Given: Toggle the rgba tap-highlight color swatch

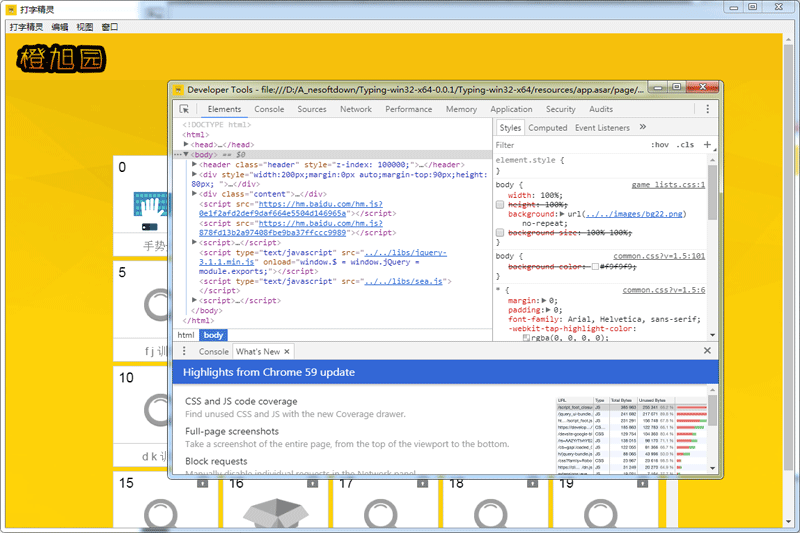Looking at the screenshot, I should coord(527,338).
